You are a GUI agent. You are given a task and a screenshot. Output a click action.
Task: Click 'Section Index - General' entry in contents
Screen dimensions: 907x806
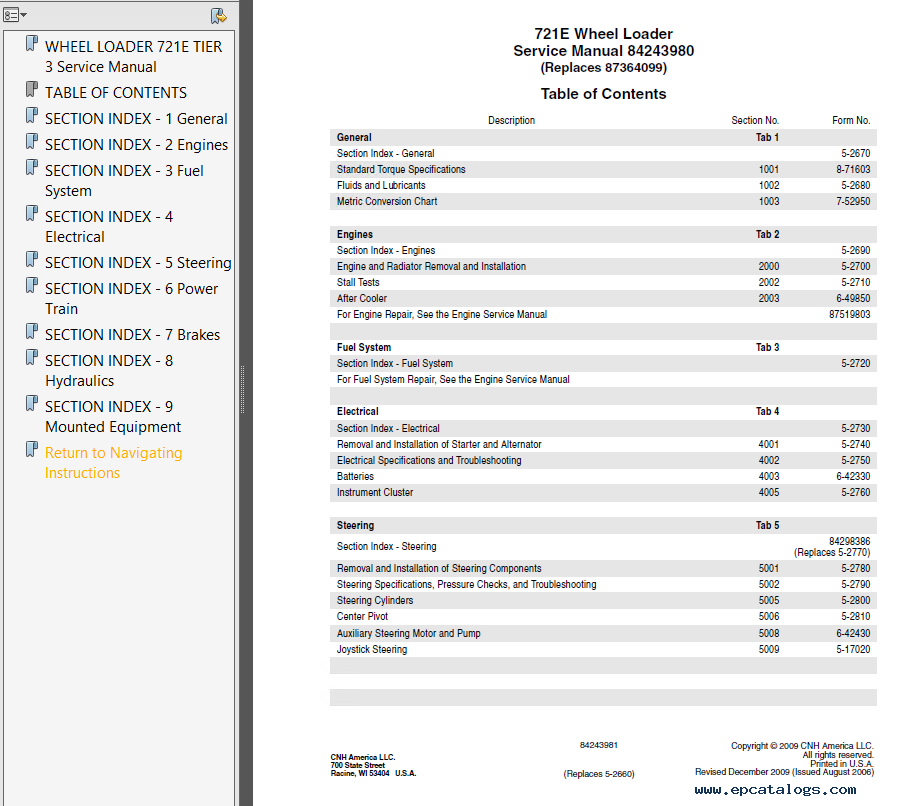(385, 153)
